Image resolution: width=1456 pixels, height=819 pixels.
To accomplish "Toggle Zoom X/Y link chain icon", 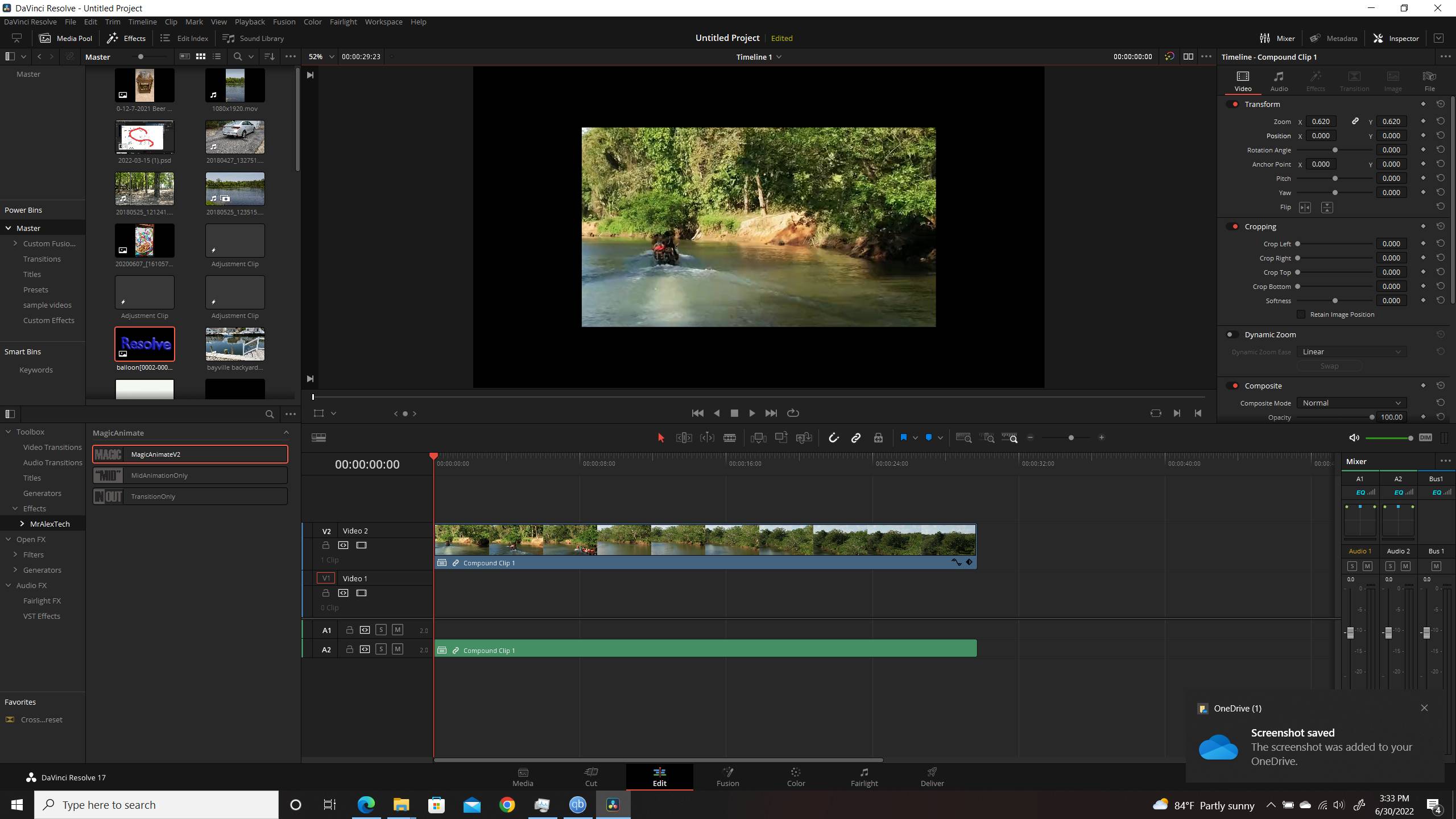I will pyautogui.click(x=1355, y=121).
